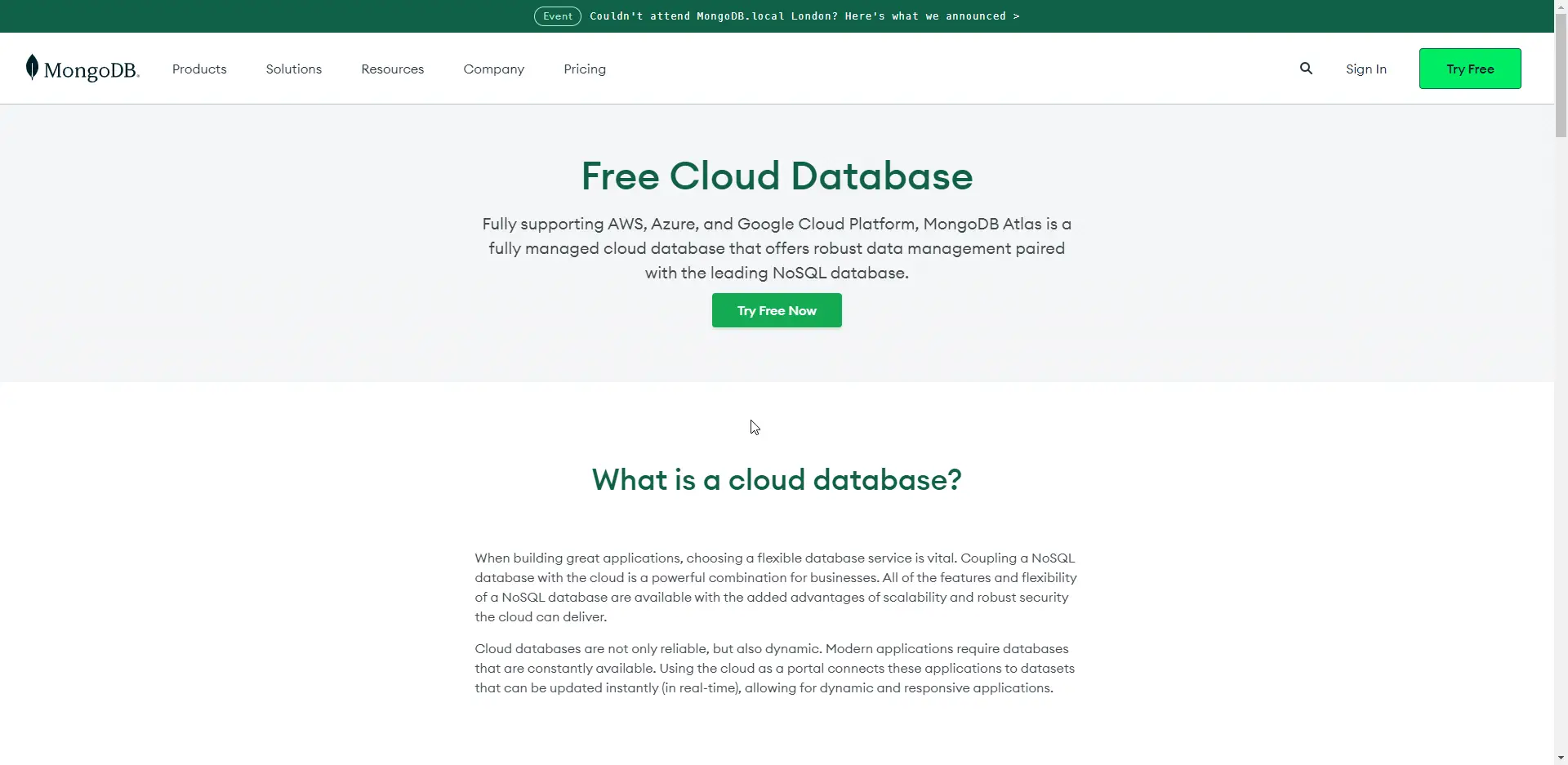Click the 'Free Cloud Database' heading
This screenshot has width=1568, height=765.
[x=777, y=176]
